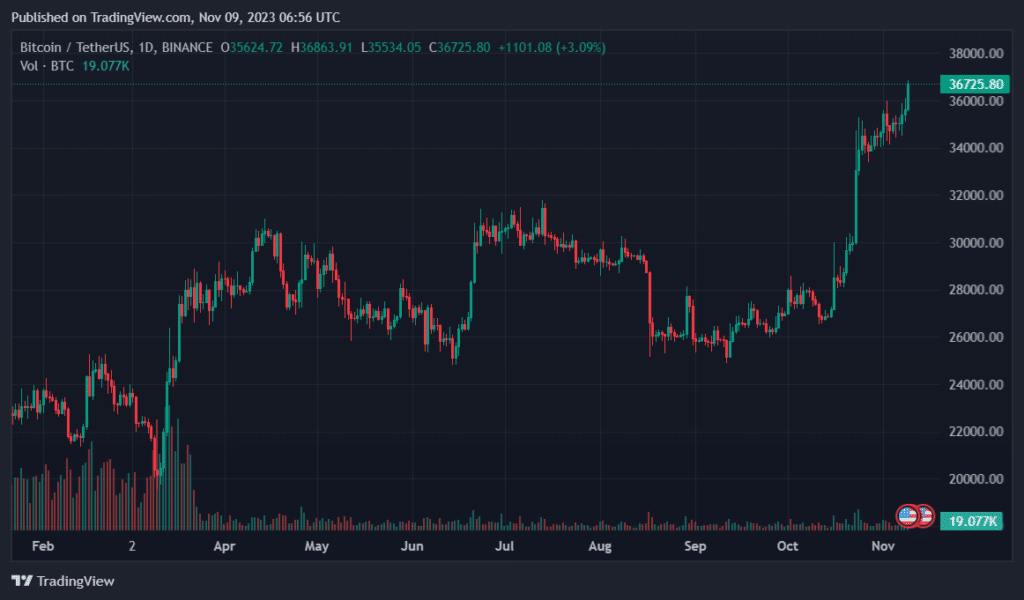Click the 'Sep' label on the time axis

pos(695,546)
